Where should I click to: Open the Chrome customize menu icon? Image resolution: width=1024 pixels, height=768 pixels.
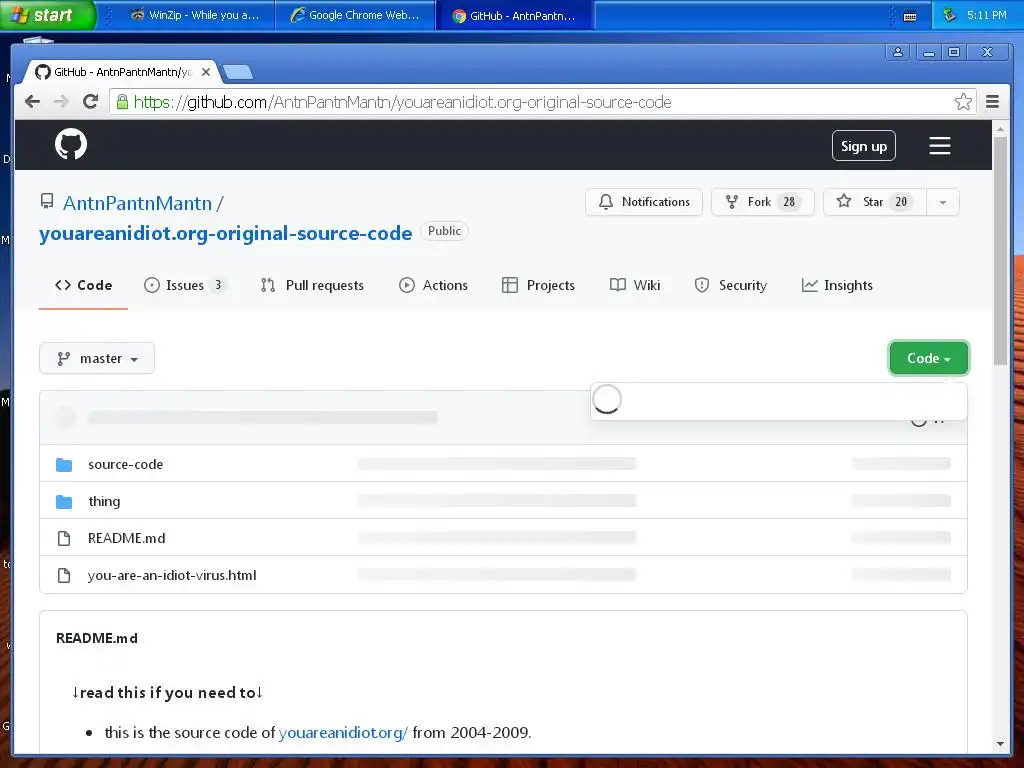992,101
